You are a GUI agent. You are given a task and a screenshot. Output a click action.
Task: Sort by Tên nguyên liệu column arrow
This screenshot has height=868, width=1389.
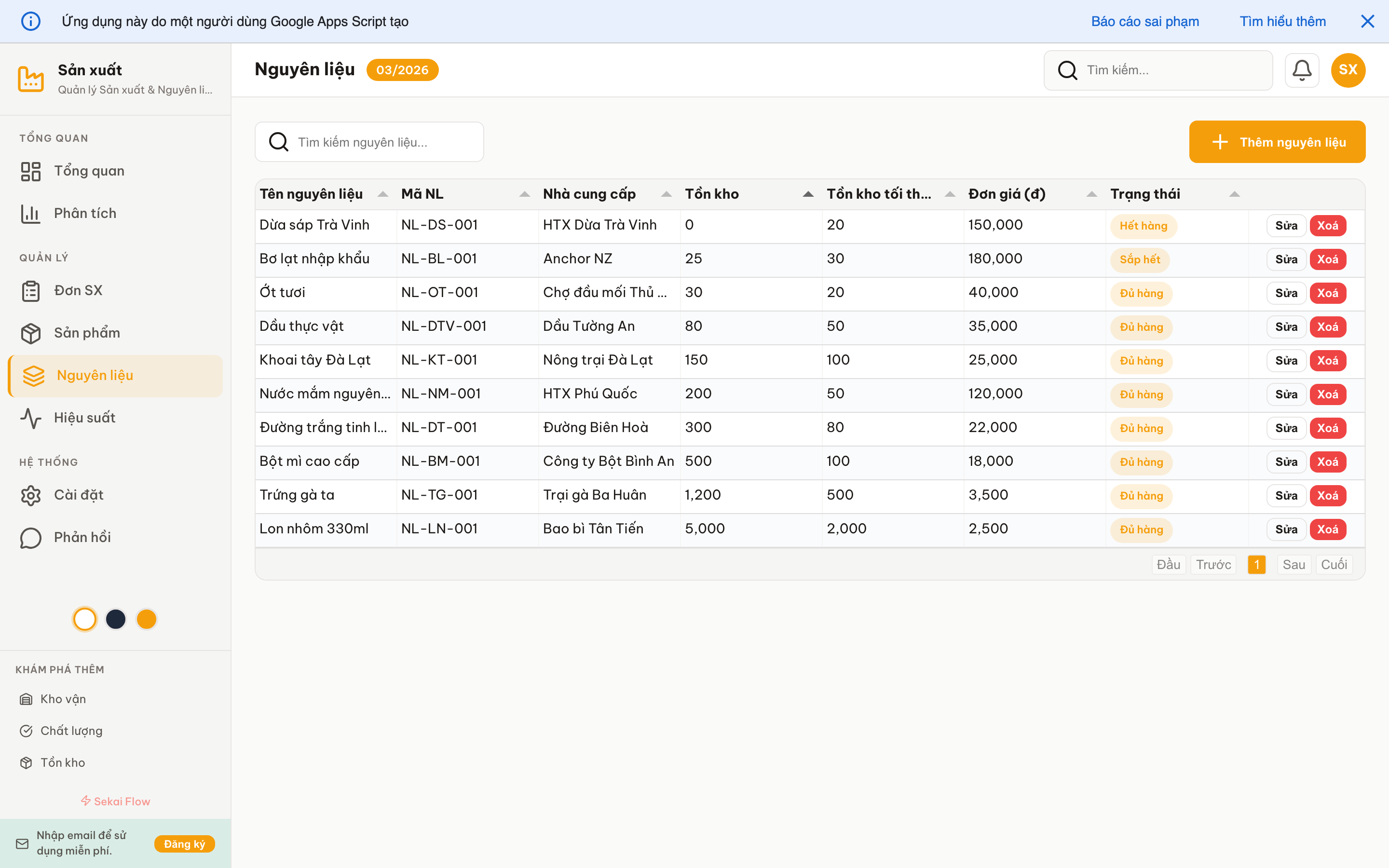[382, 194]
